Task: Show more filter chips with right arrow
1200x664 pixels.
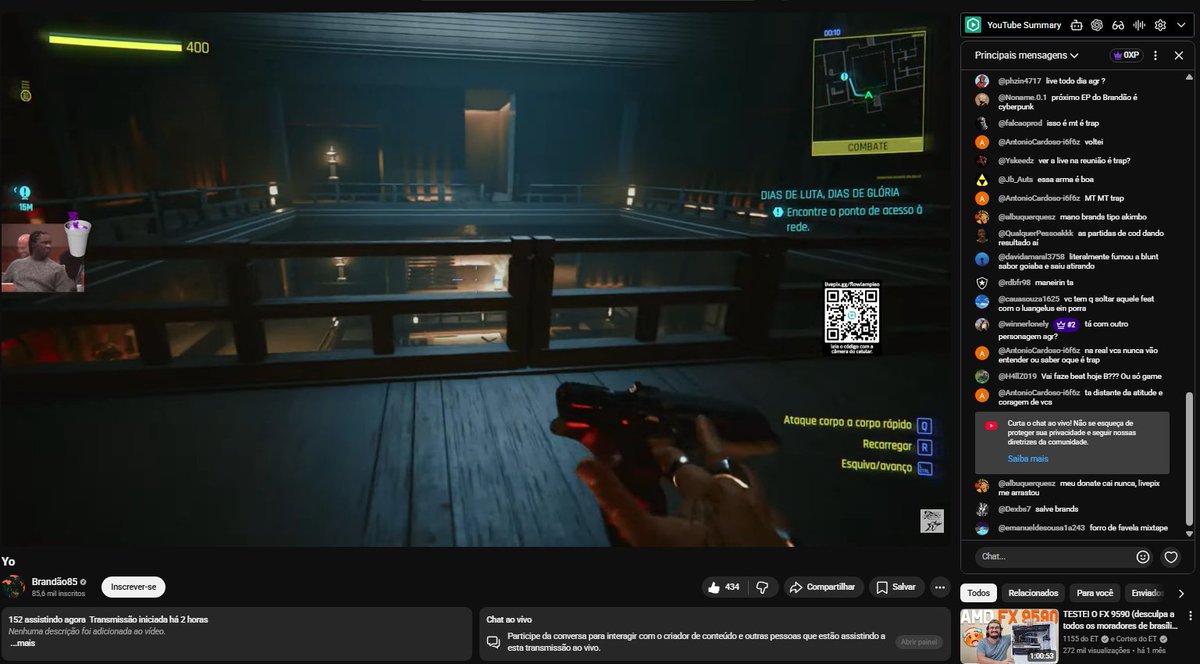Action: (x=1181, y=593)
